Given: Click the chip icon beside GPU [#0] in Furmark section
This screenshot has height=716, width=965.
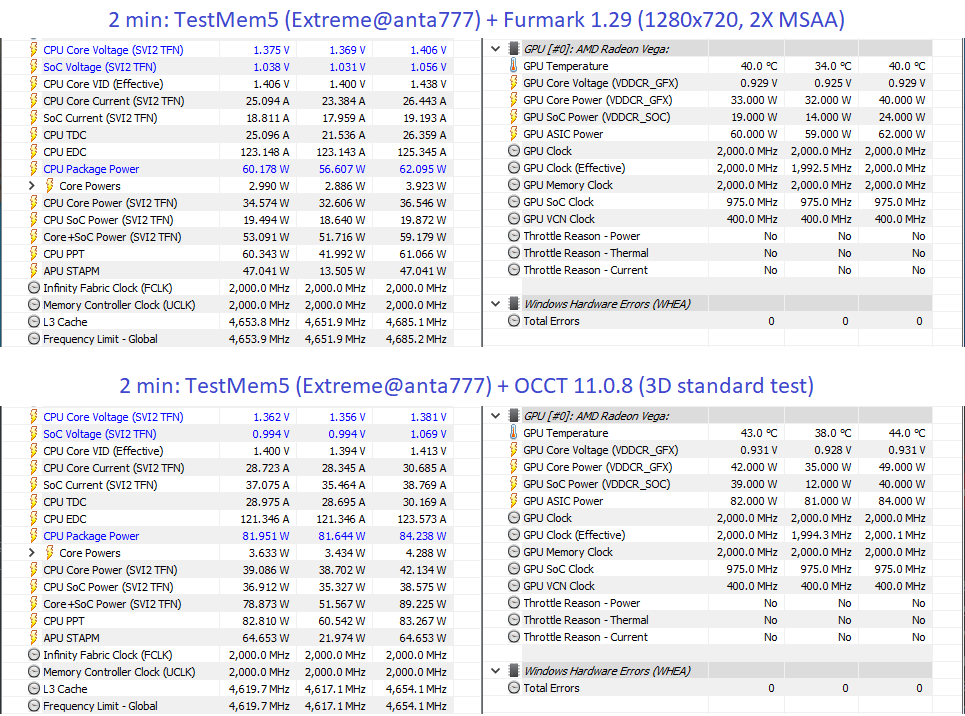Looking at the screenshot, I should click(x=514, y=49).
